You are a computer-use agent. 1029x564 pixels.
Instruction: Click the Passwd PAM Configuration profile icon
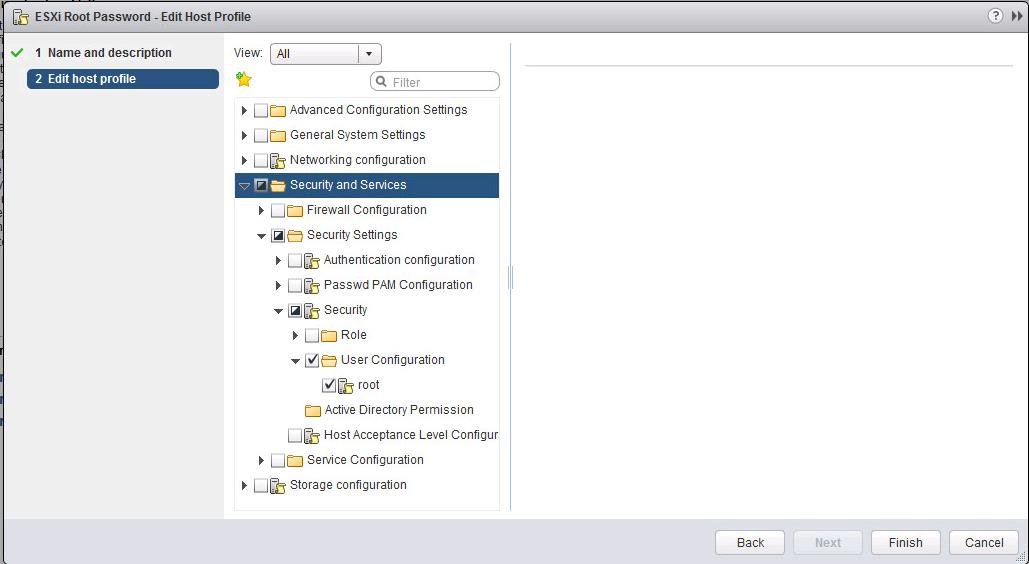coord(312,286)
